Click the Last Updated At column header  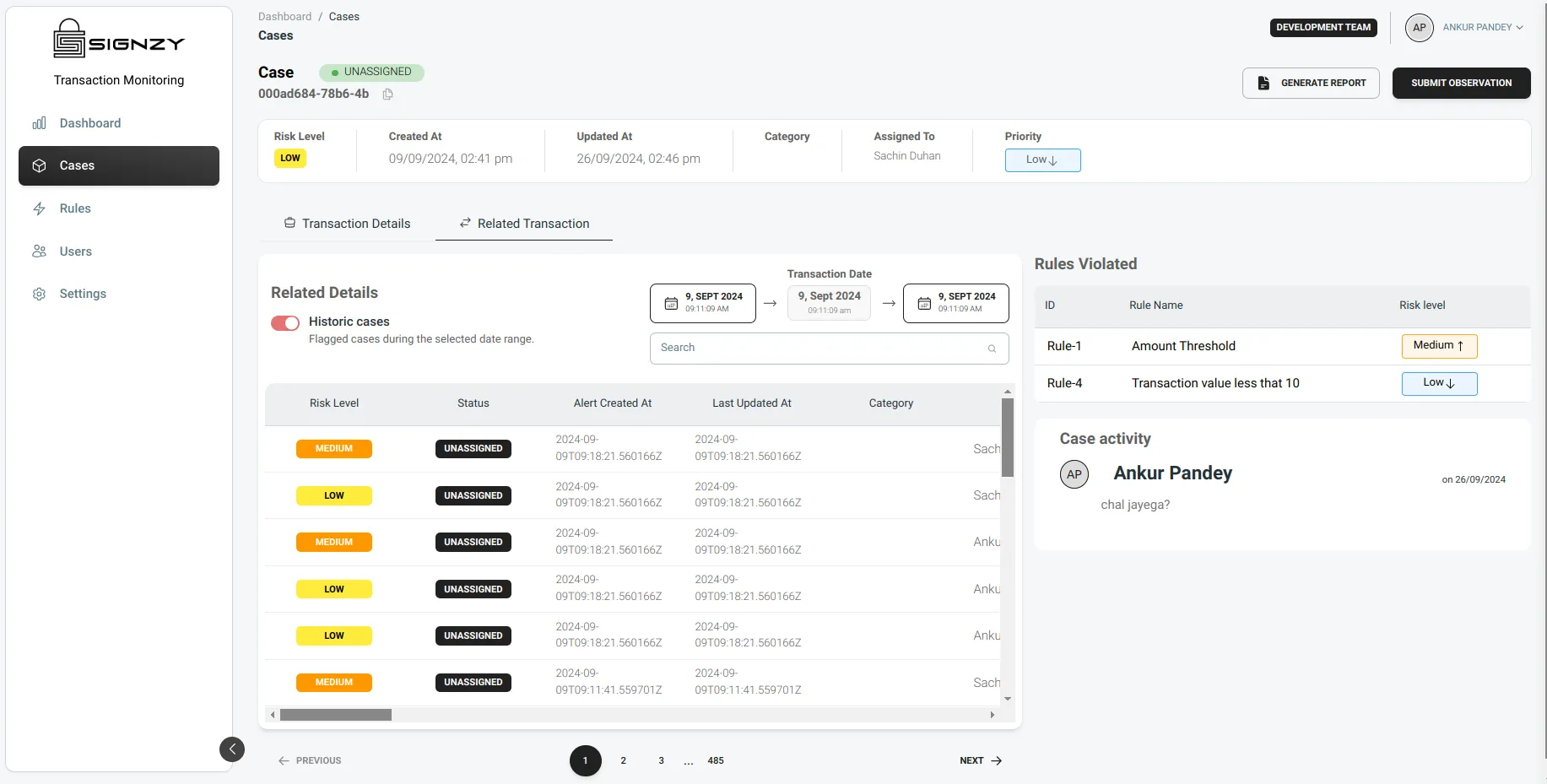coord(752,403)
